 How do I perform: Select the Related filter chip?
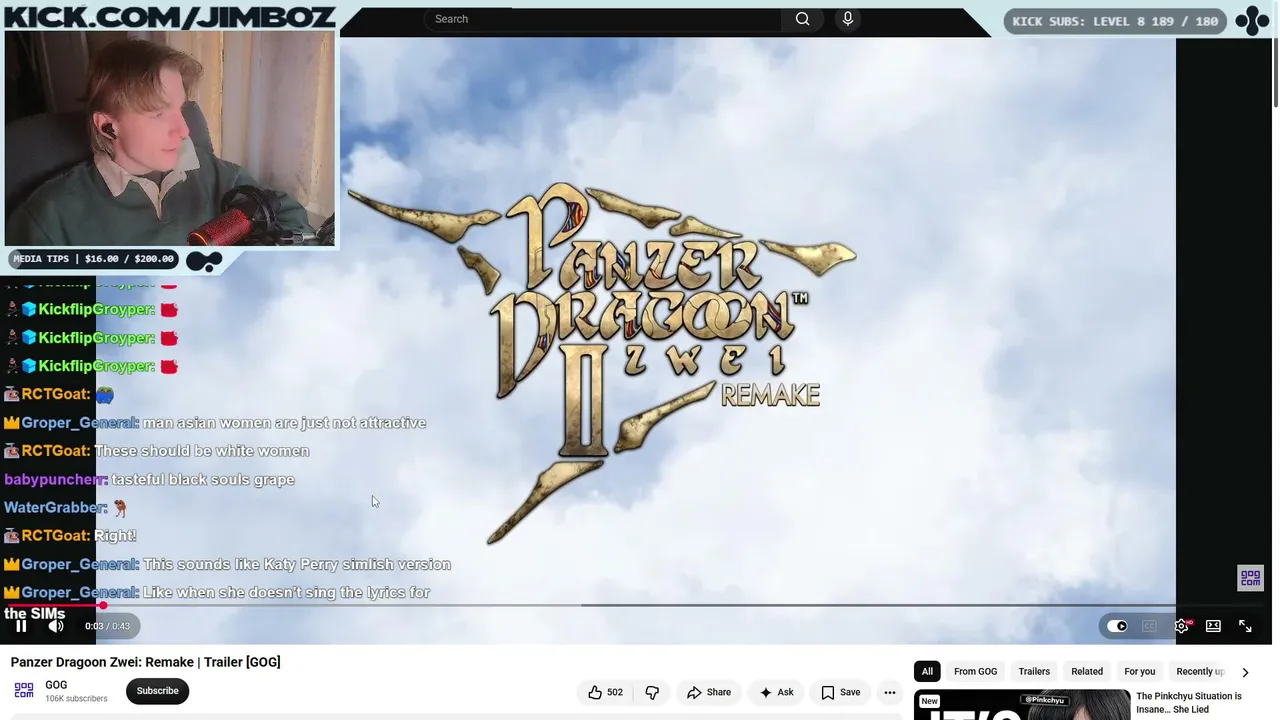coord(1087,672)
